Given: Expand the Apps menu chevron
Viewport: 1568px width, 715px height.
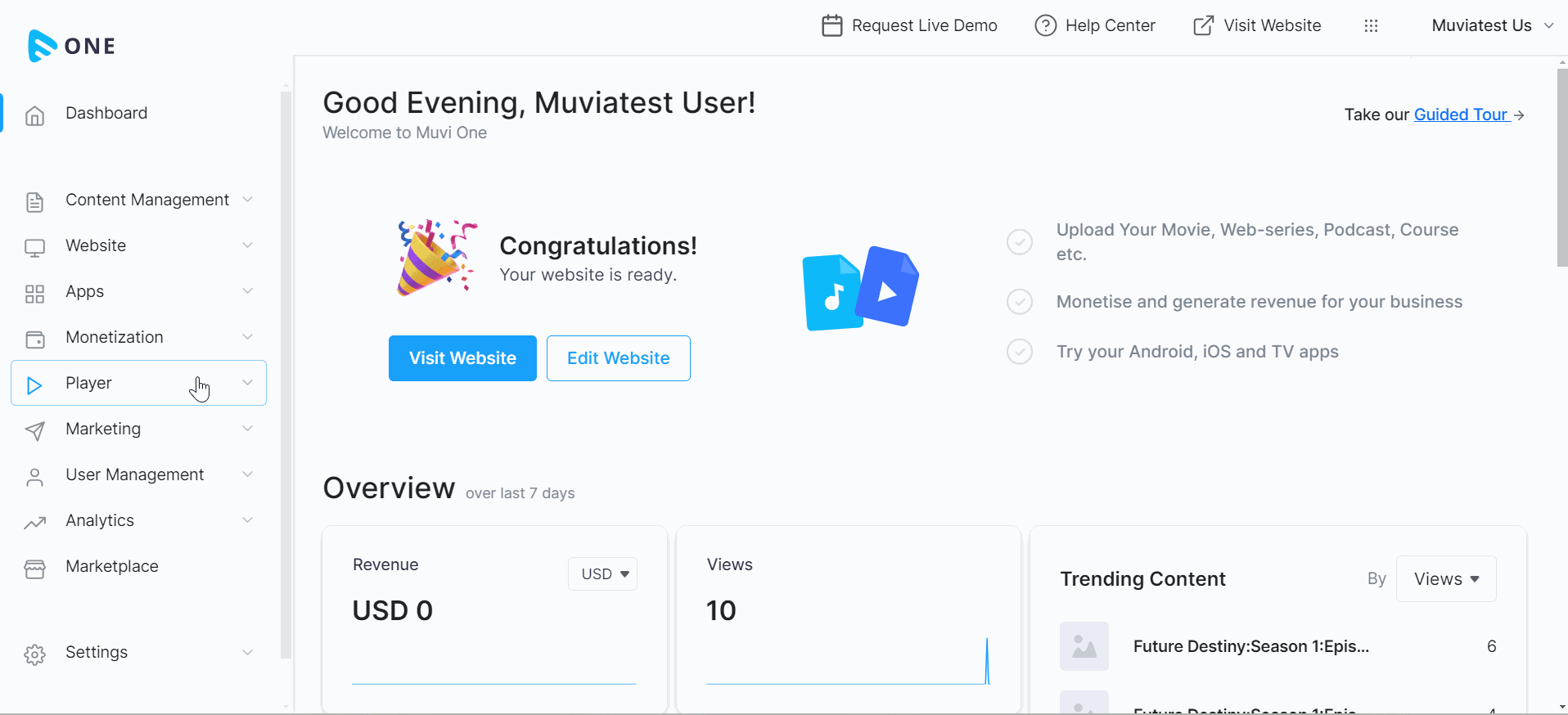Looking at the screenshot, I should (x=247, y=291).
